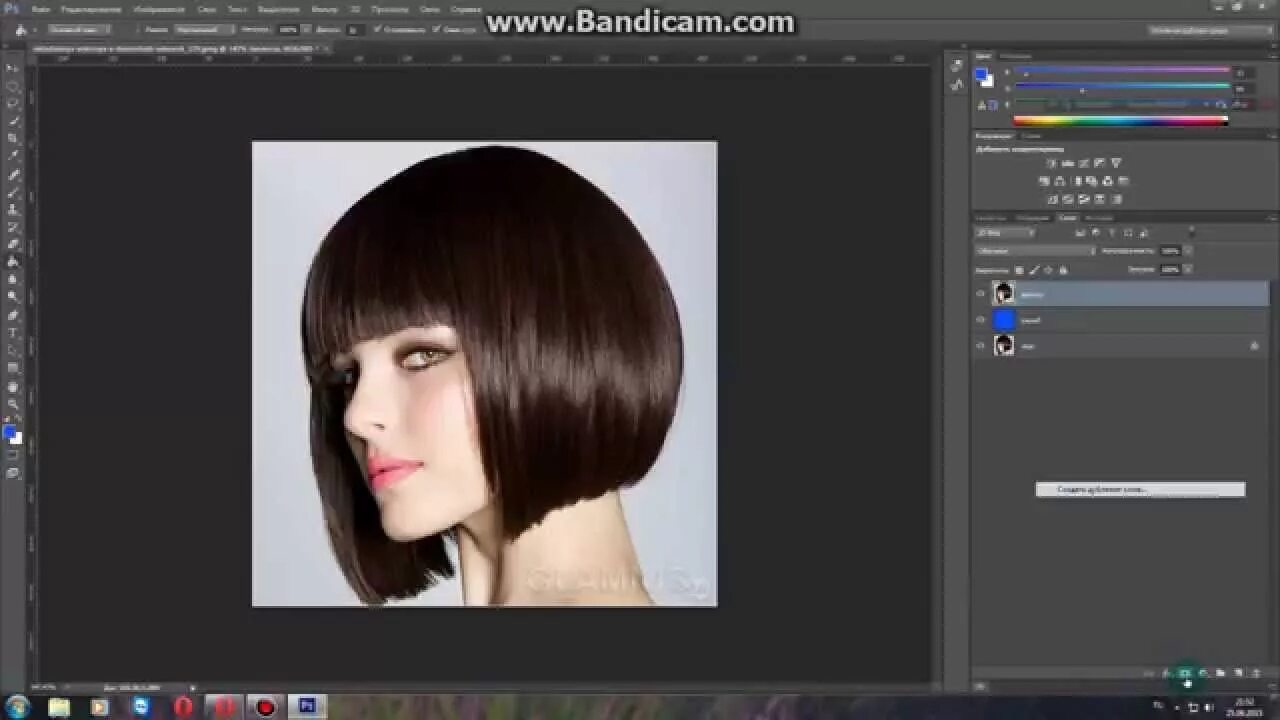Select the blue fill layer thumbnail
Screen dimensions: 1280x720
(x=1004, y=320)
